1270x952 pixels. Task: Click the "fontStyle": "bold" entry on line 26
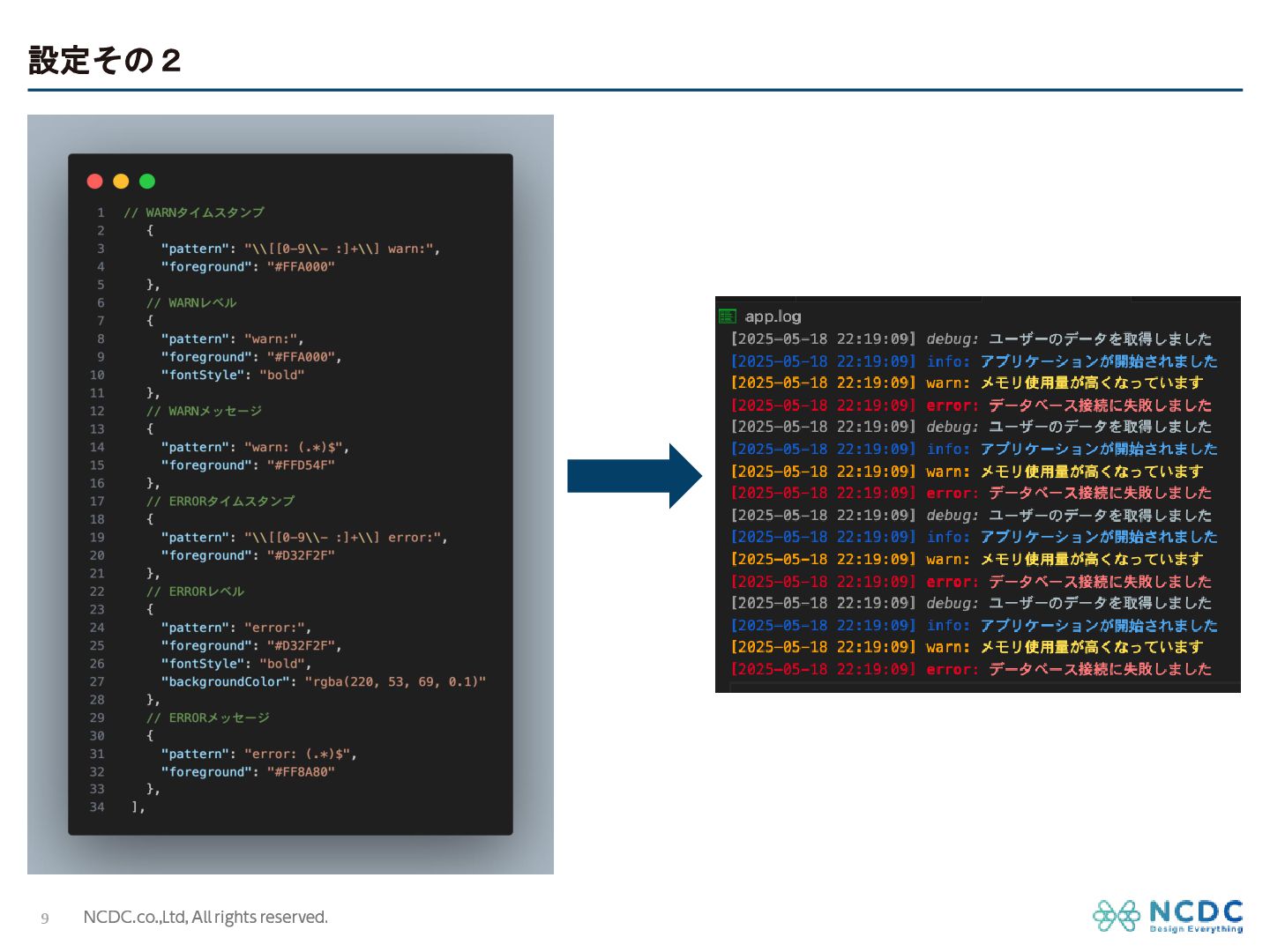[236, 665]
